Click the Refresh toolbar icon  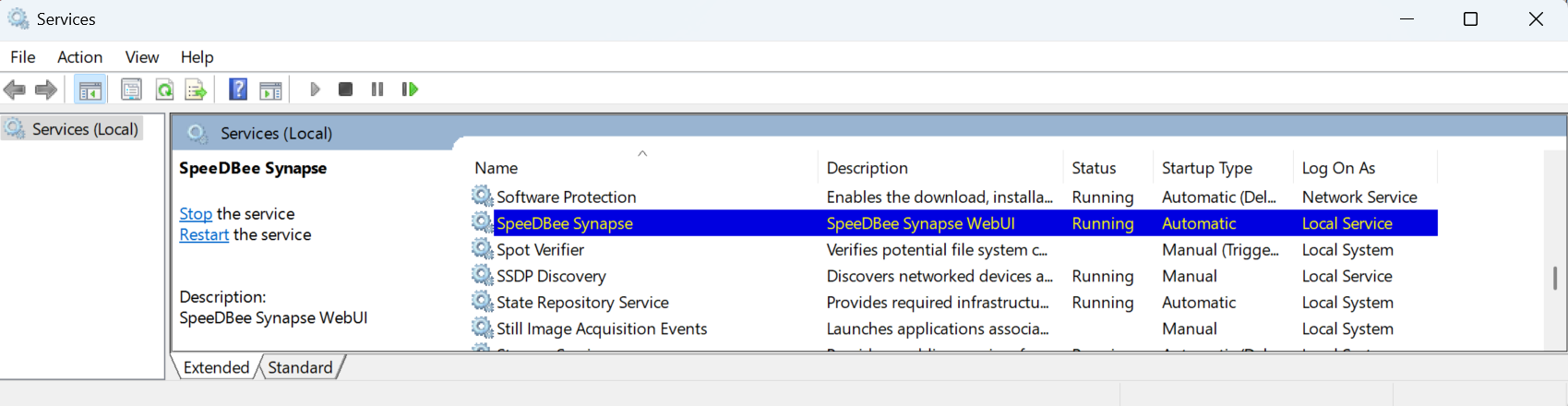click(164, 90)
